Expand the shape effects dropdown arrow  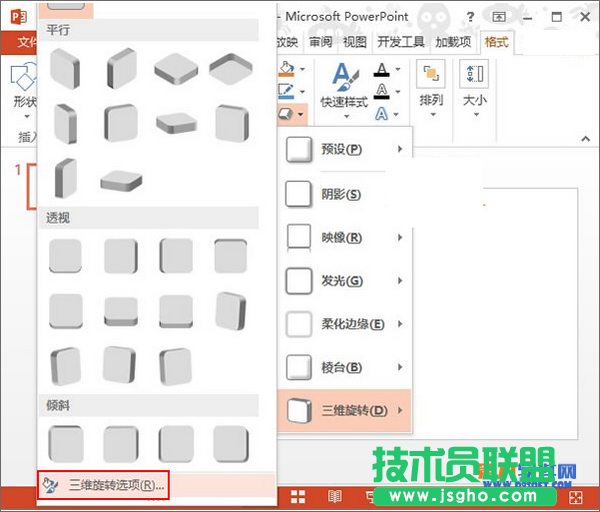tap(301, 114)
